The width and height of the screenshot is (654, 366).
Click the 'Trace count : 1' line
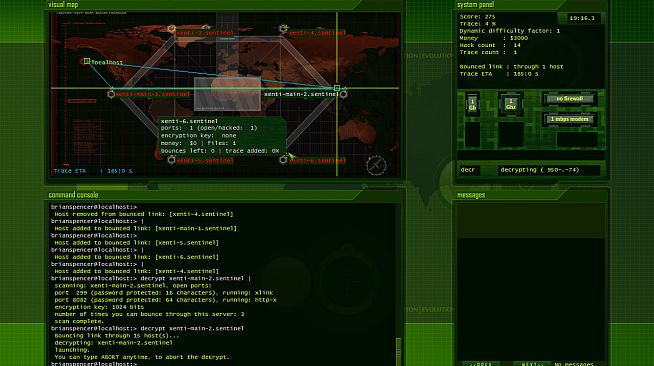[488, 52]
